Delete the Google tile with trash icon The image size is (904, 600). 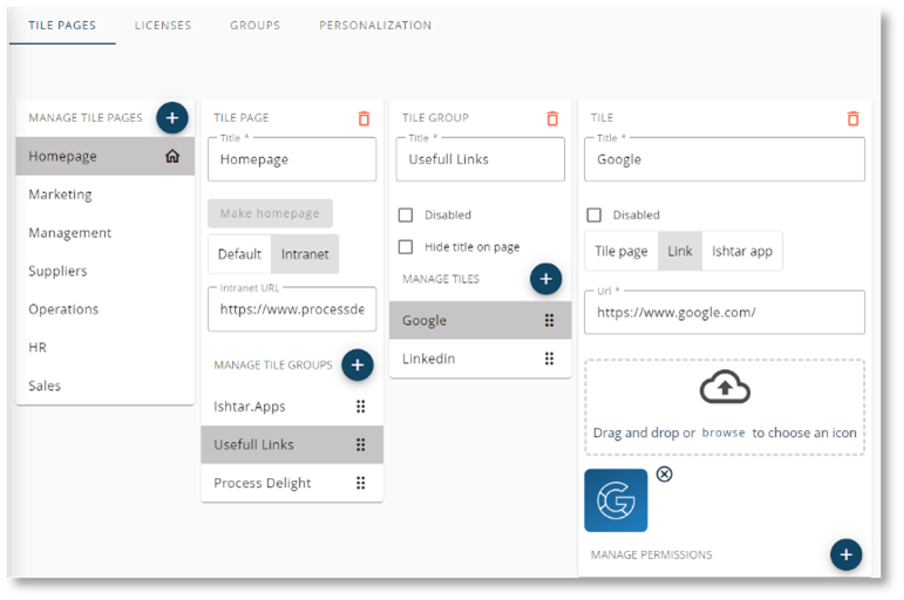tap(853, 119)
